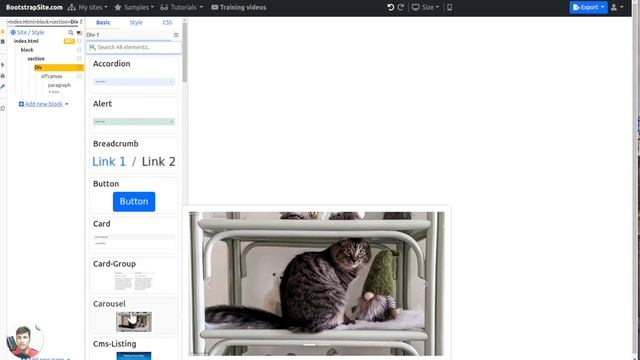
Task: Click the wrench tool icon in left strip
Action: tap(3, 87)
